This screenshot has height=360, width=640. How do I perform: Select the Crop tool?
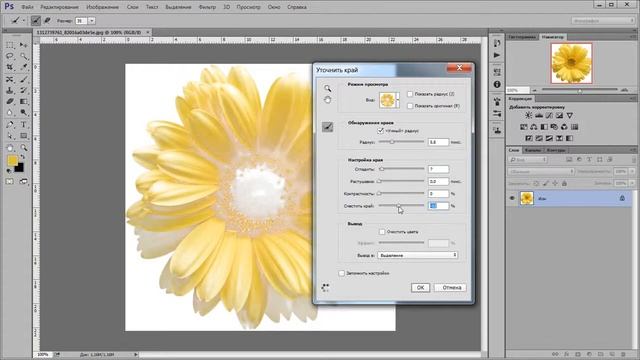[10, 67]
